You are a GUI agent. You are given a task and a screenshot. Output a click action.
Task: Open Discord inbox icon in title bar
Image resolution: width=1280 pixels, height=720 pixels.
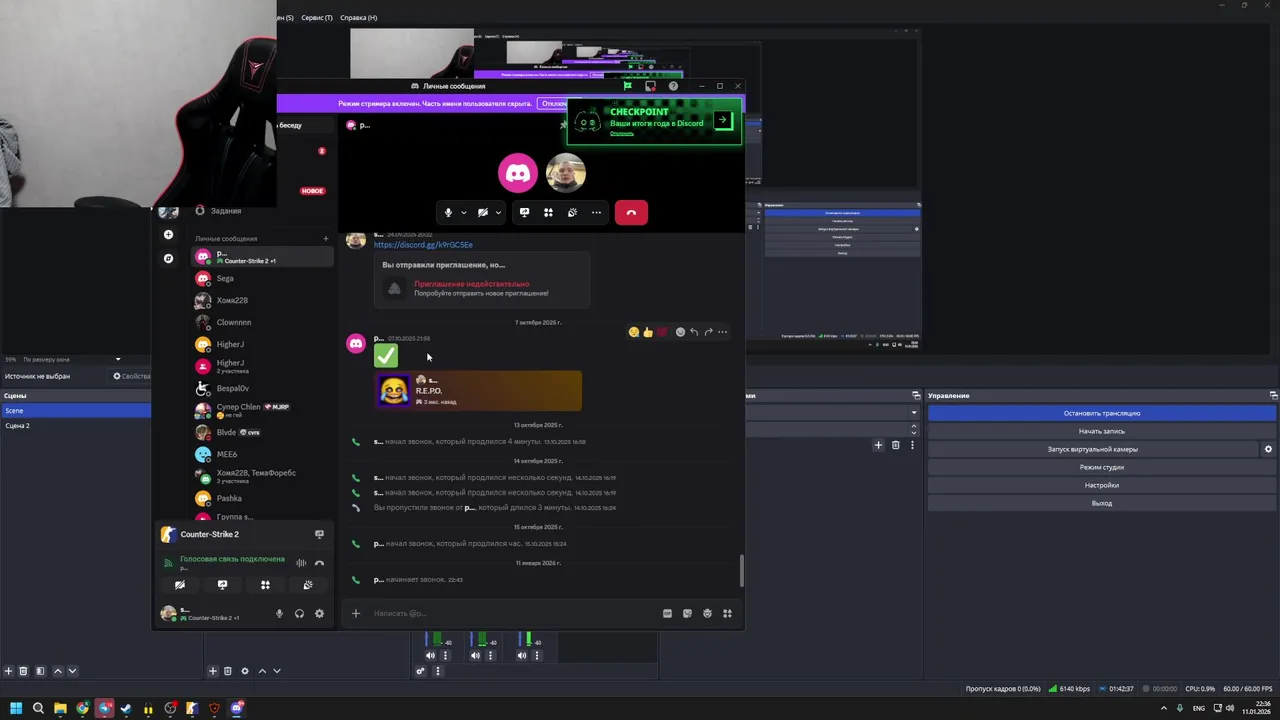pyautogui.click(x=650, y=86)
